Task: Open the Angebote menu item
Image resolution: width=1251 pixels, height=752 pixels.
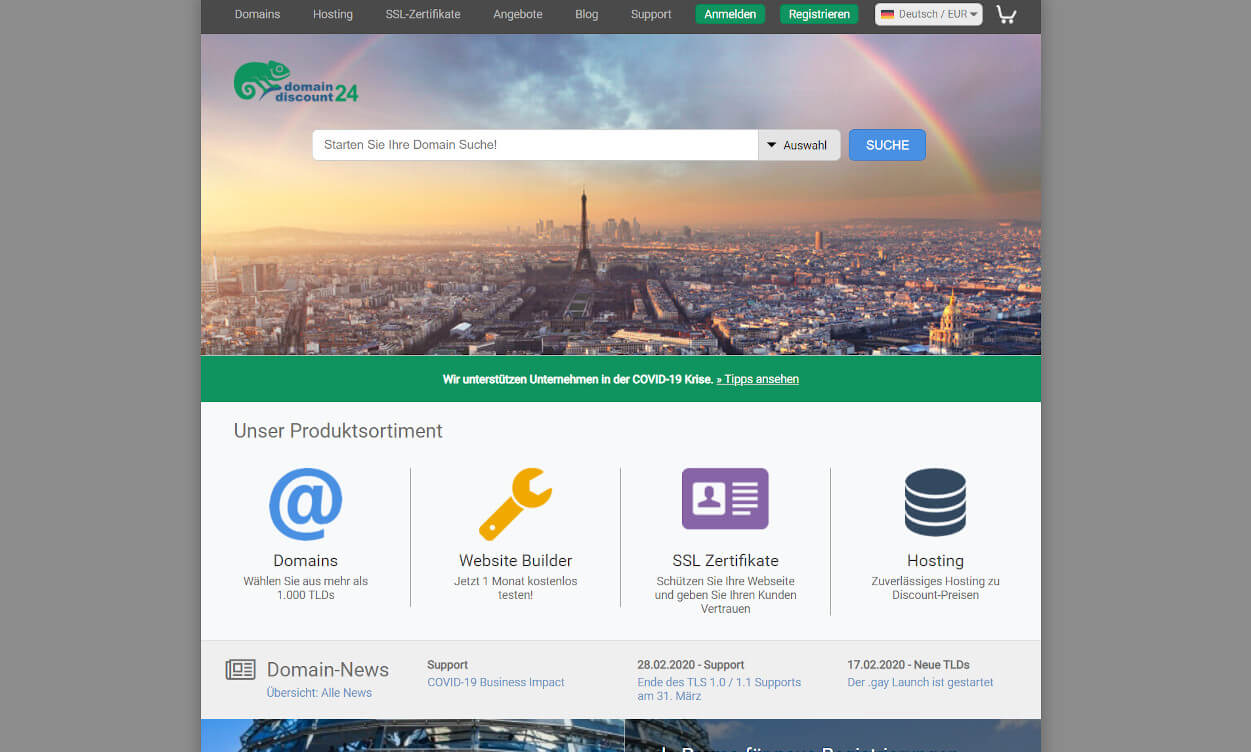Action: click(518, 14)
